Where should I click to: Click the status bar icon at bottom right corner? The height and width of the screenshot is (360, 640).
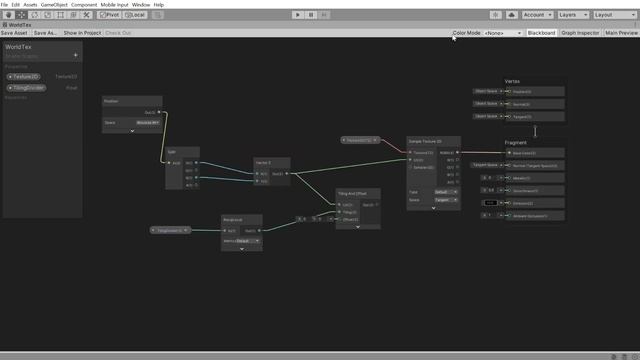pyautogui.click(x=635, y=356)
